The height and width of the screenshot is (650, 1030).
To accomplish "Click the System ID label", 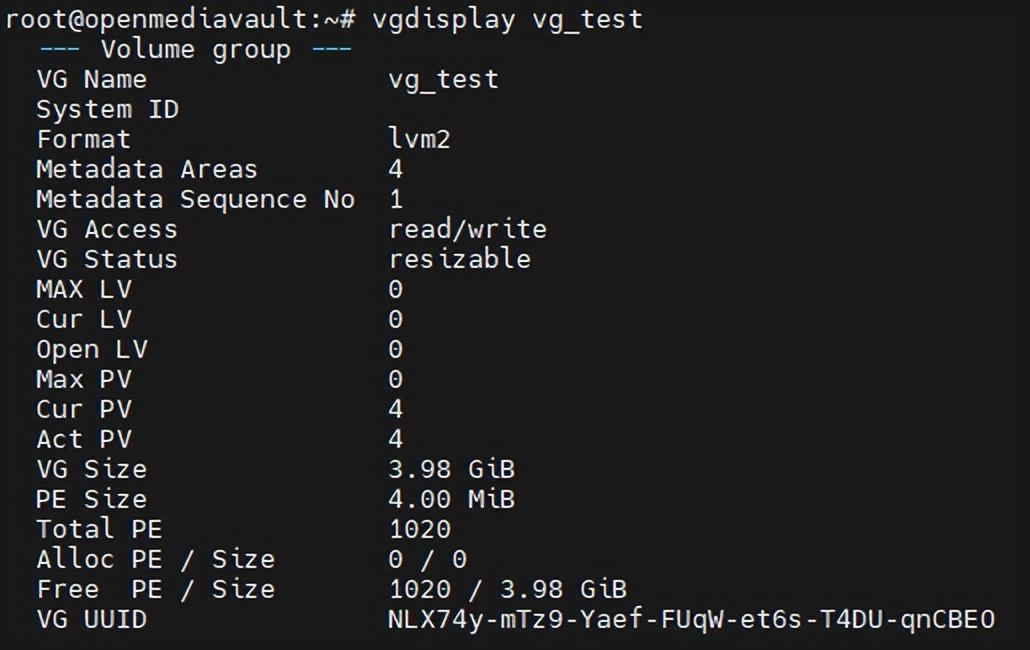I will point(108,110).
